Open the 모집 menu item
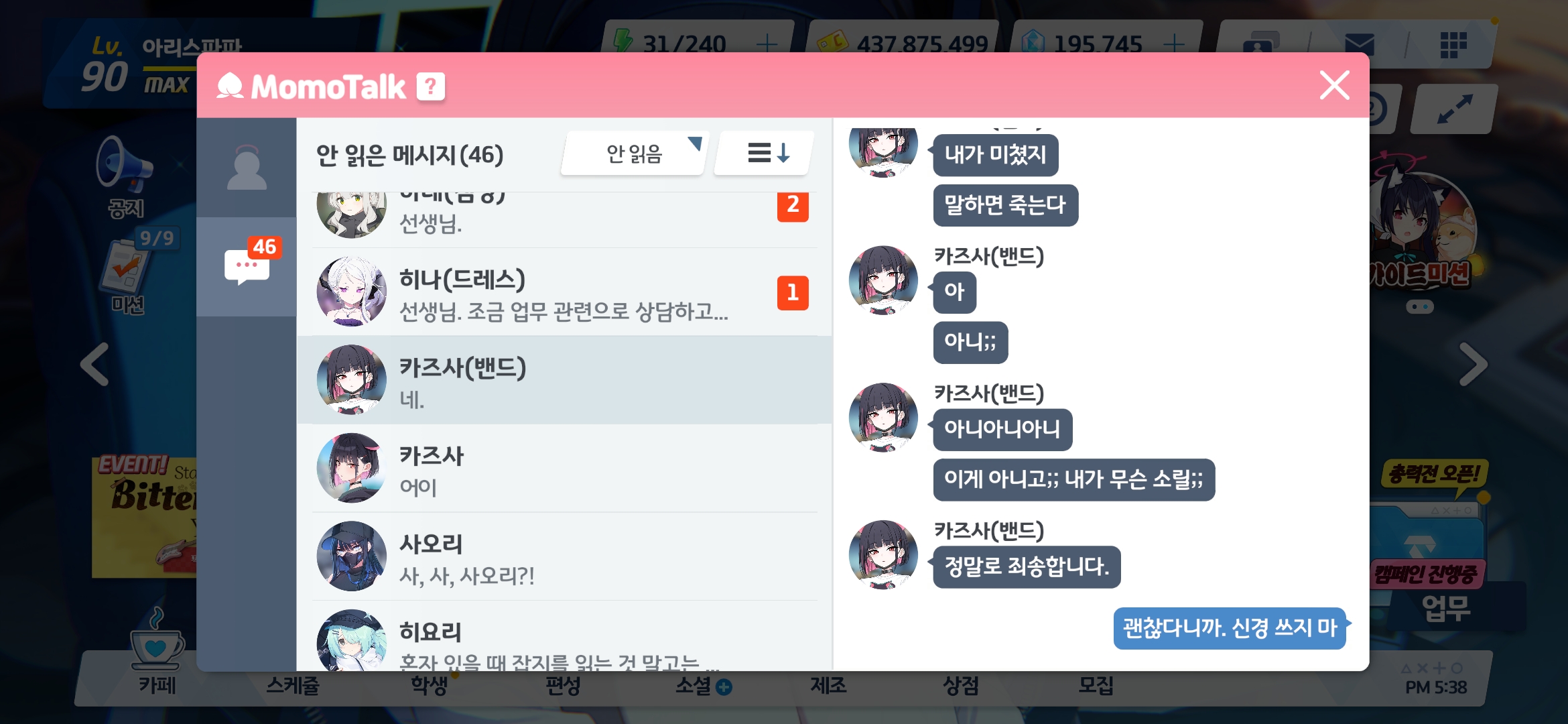 pos(1096,685)
